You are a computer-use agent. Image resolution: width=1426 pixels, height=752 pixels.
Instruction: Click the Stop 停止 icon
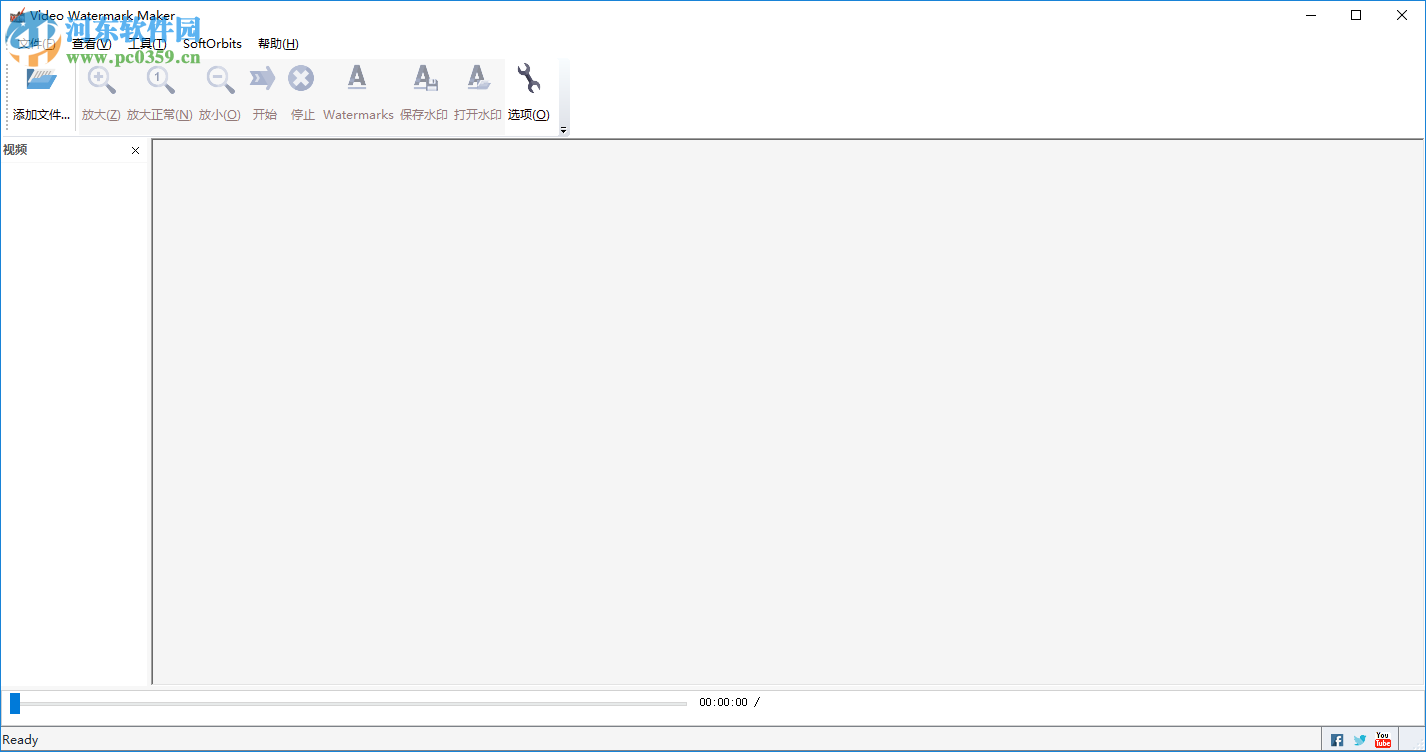tap(301, 82)
